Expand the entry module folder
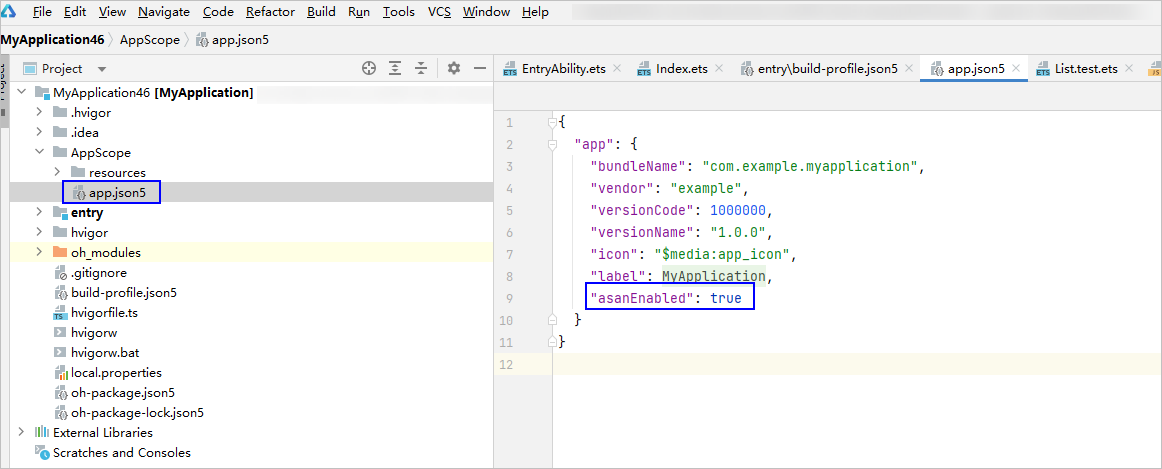Screen dimensions: 1162x469 40,213
